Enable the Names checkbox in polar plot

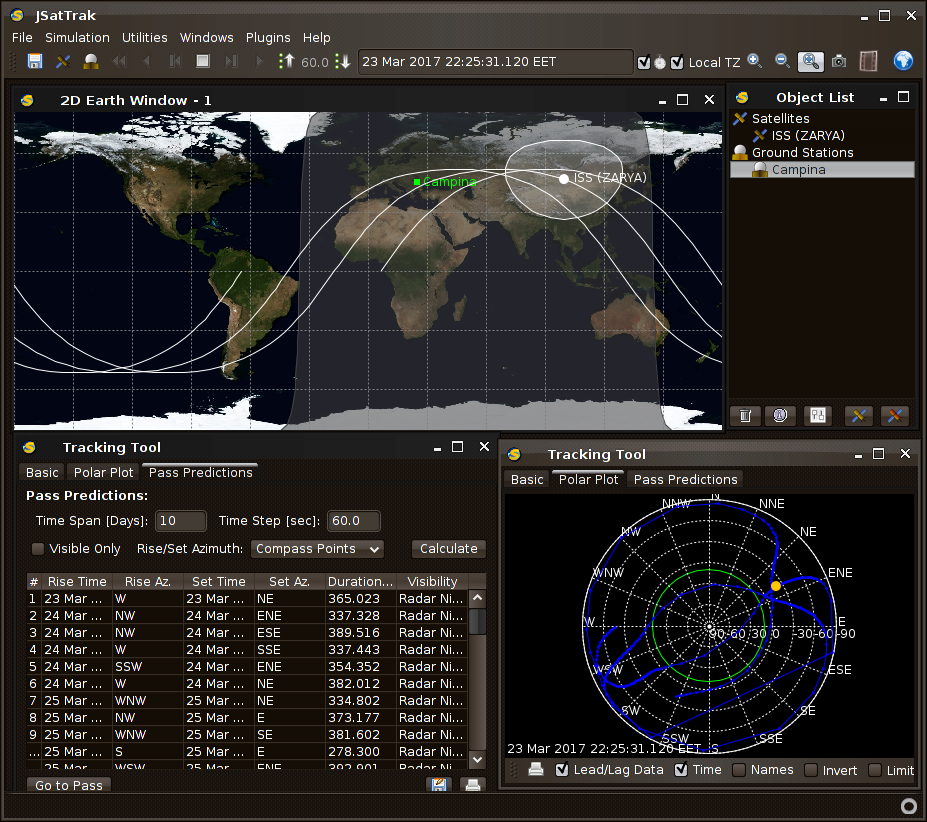pos(739,770)
